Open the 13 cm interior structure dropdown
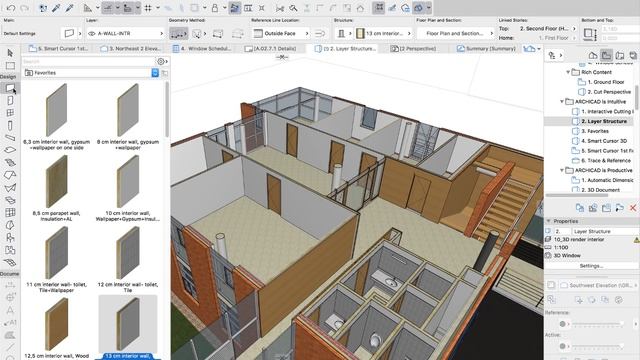 coord(384,33)
